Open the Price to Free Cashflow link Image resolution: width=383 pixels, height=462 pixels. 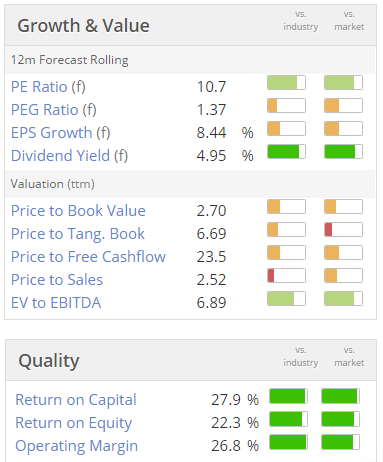pyautogui.click(x=88, y=257)
